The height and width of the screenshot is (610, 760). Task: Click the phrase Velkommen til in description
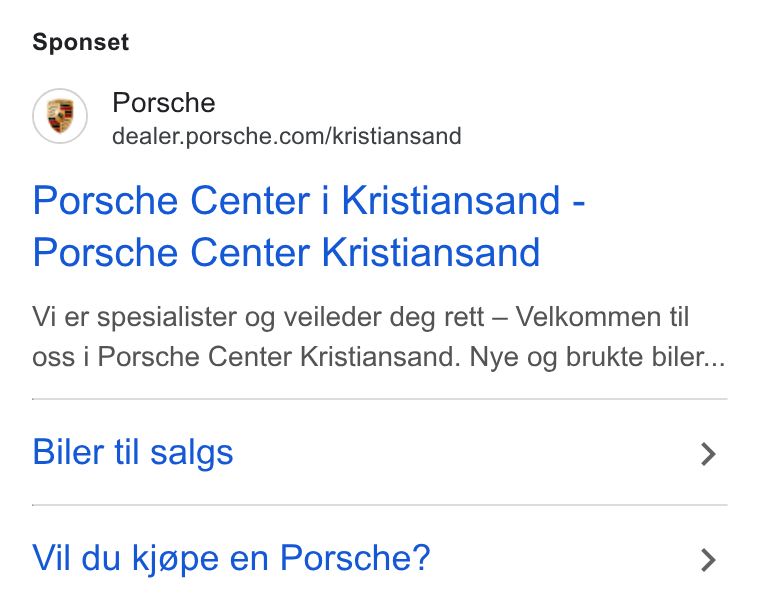(602, 317)
